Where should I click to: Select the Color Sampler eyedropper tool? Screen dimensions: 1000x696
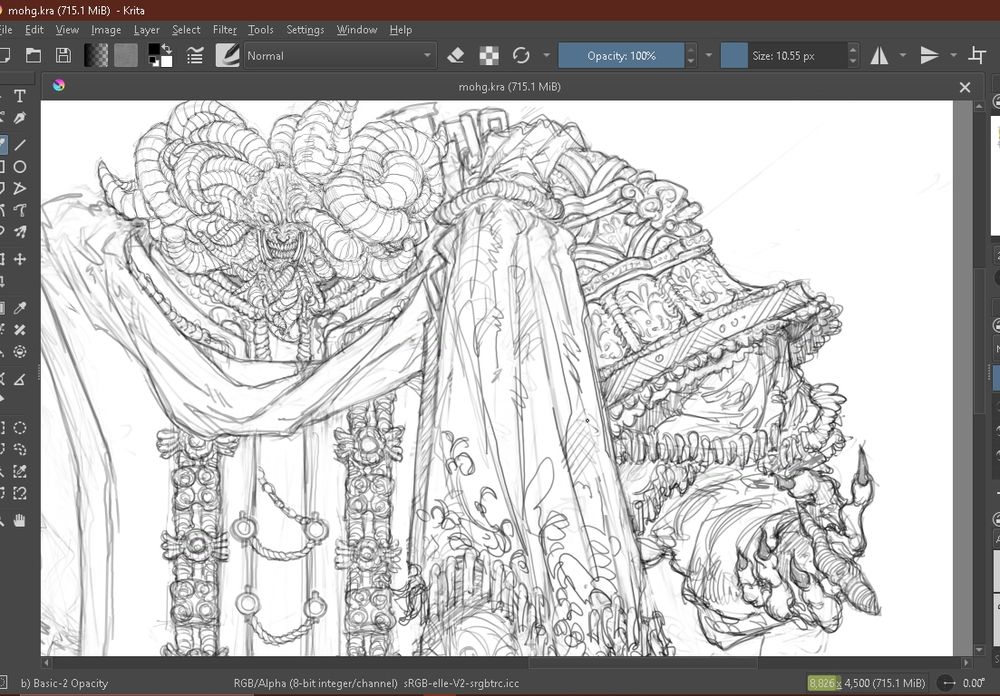(20, 309)
